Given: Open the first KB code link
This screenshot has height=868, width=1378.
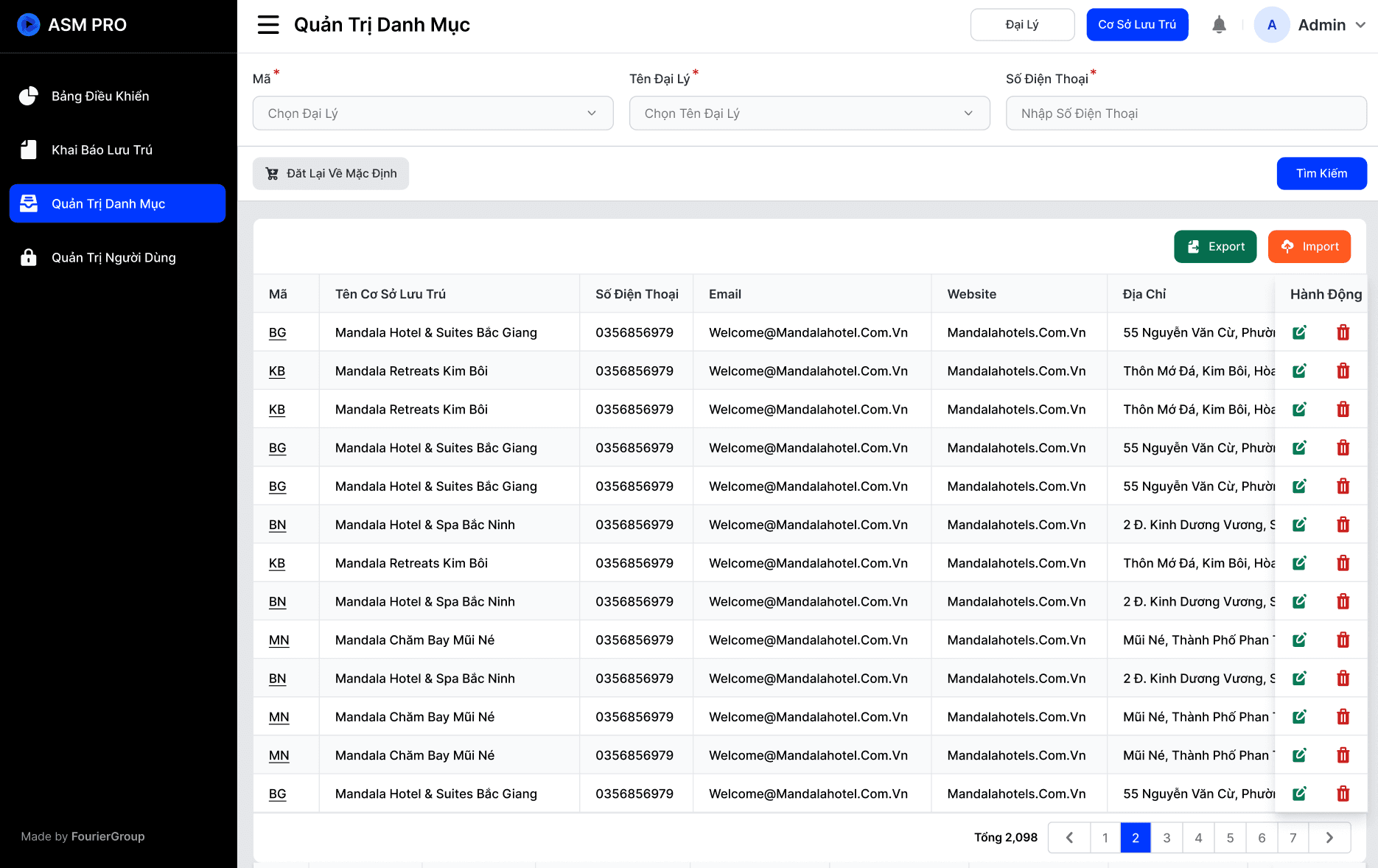Looking at the screenshot, I should 277,371.
